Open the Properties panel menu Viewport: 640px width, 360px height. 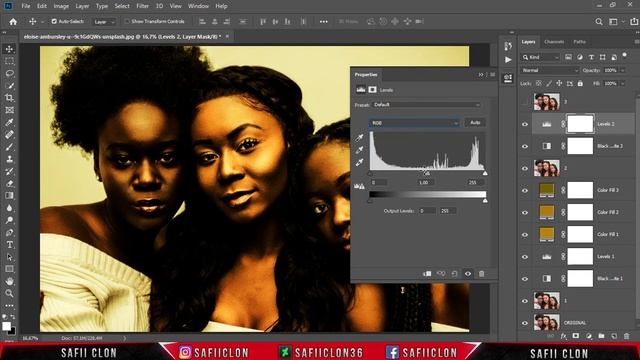pyautogui.click(x=493, y=75)
